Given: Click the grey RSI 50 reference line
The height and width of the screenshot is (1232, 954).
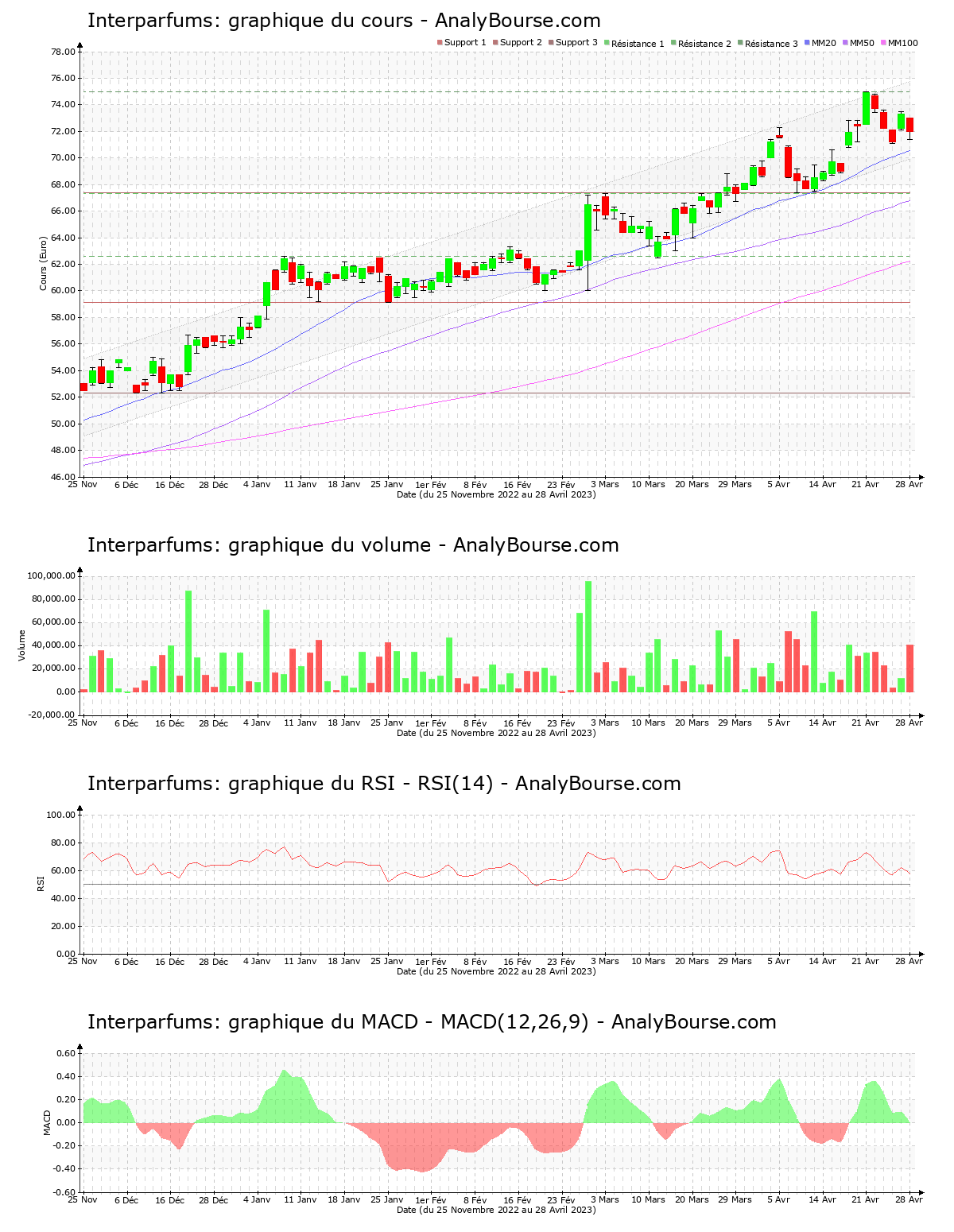Looking at the screenshot, I should pos(497,884).
